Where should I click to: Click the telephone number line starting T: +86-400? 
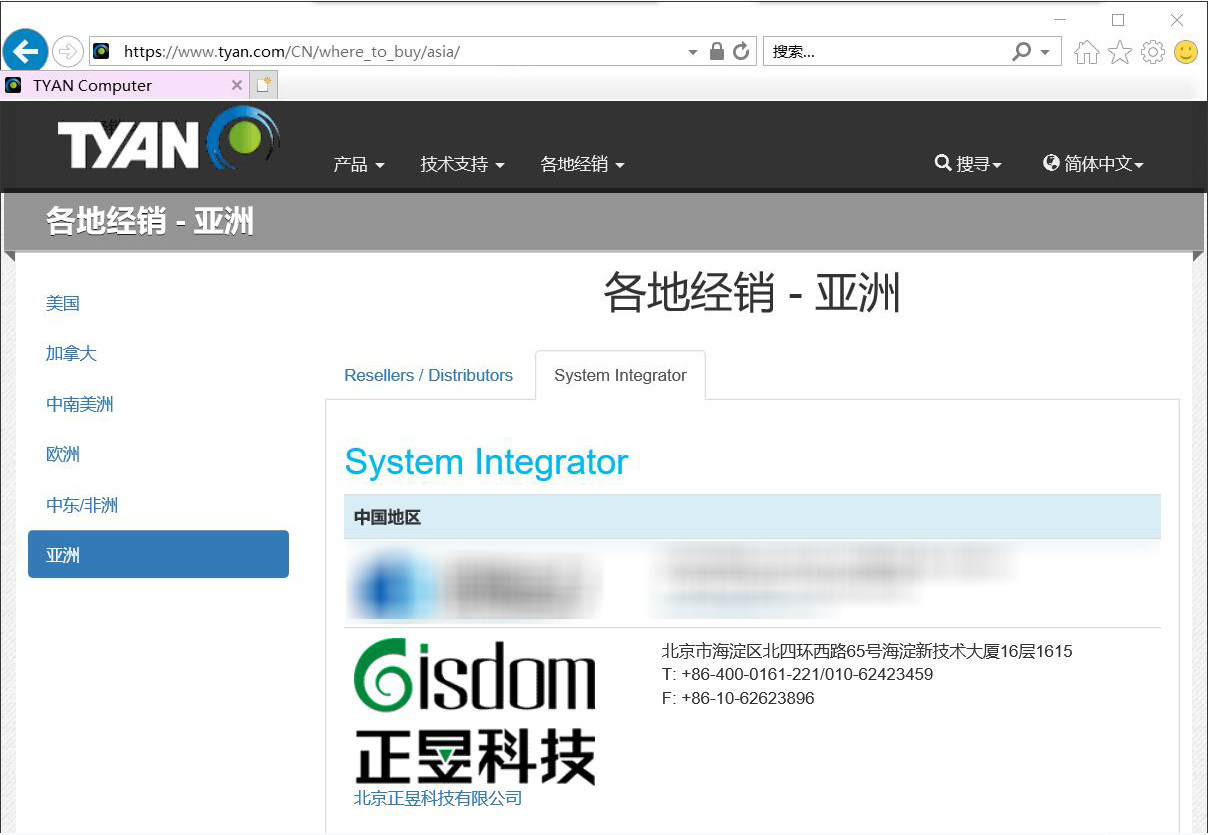click(x=797, y=674)
